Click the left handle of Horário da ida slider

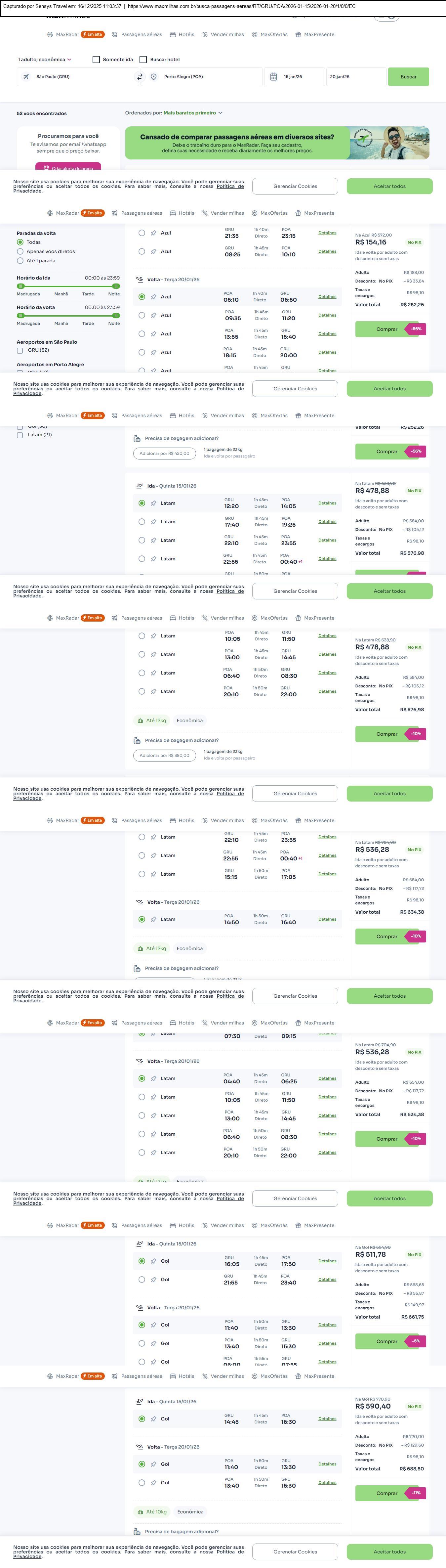click(21, 286)
